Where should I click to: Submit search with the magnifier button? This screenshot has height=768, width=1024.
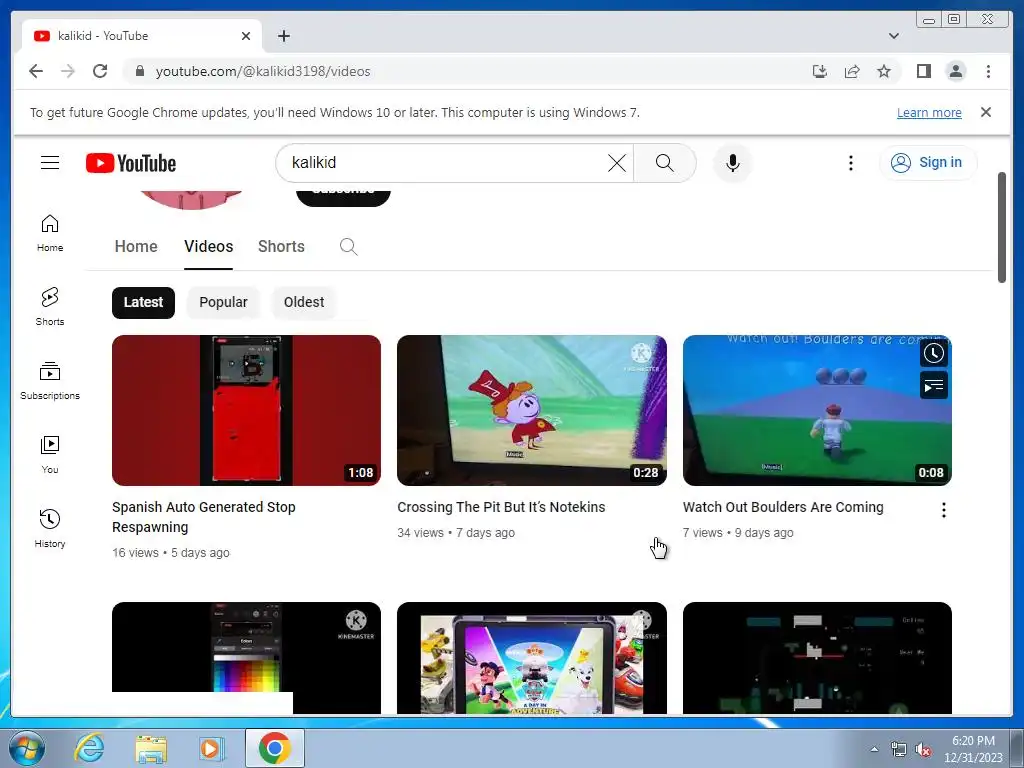(664, 163)
